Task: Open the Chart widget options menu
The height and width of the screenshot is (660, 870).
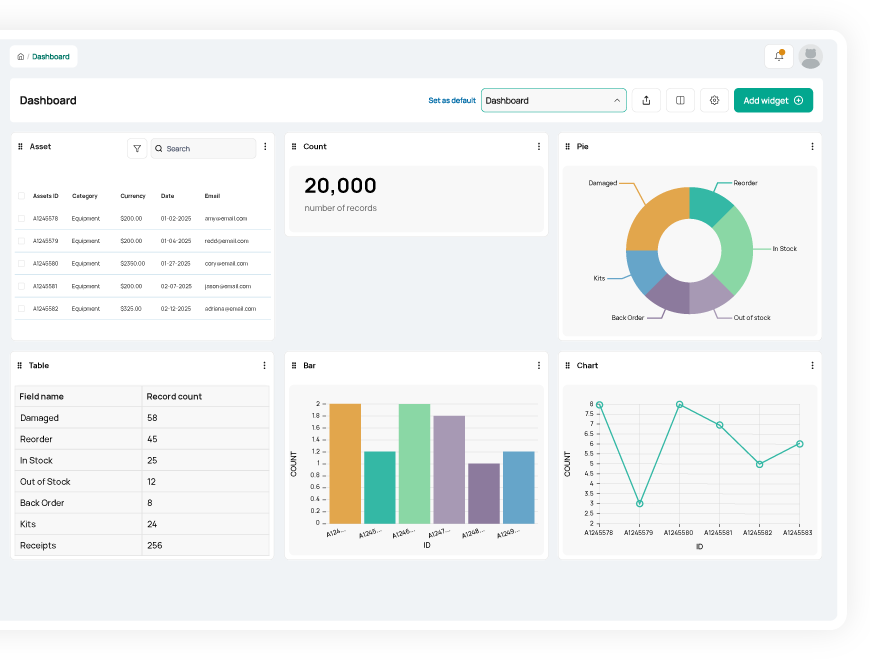Action: tap(812, 366)
